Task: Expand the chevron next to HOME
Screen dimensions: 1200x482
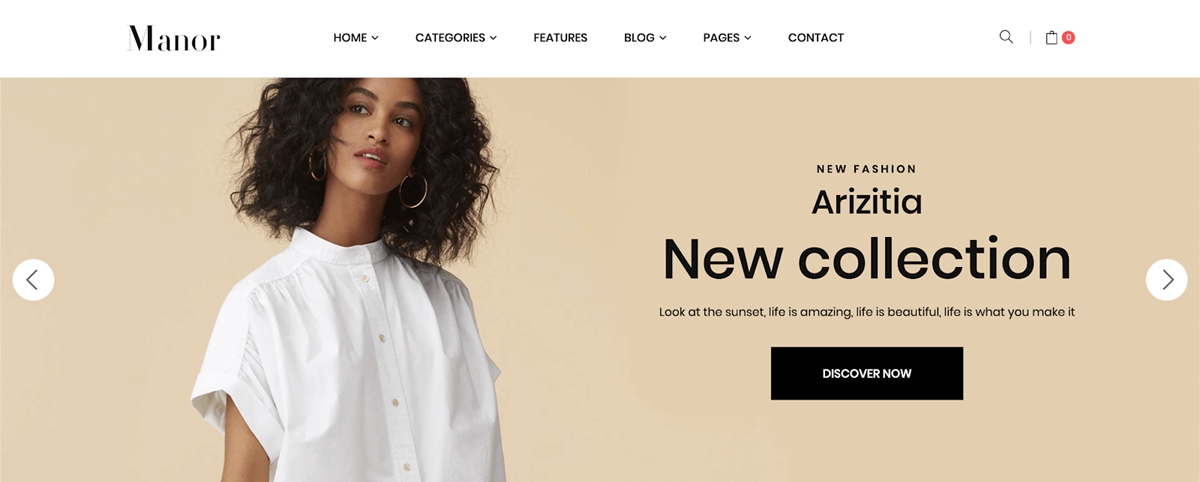Action: 375,38
